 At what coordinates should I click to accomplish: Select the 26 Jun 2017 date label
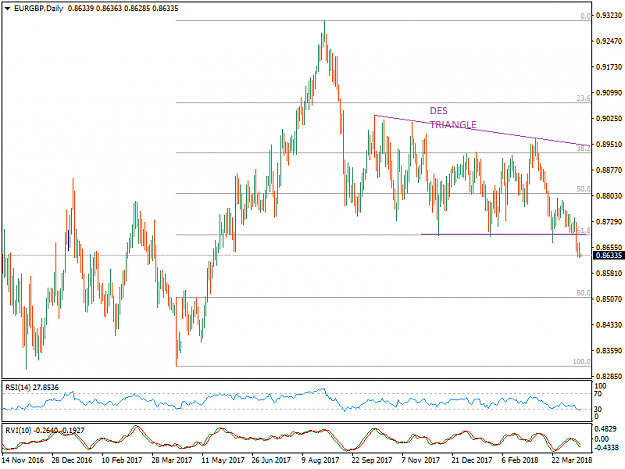click(x=271, y=460)
